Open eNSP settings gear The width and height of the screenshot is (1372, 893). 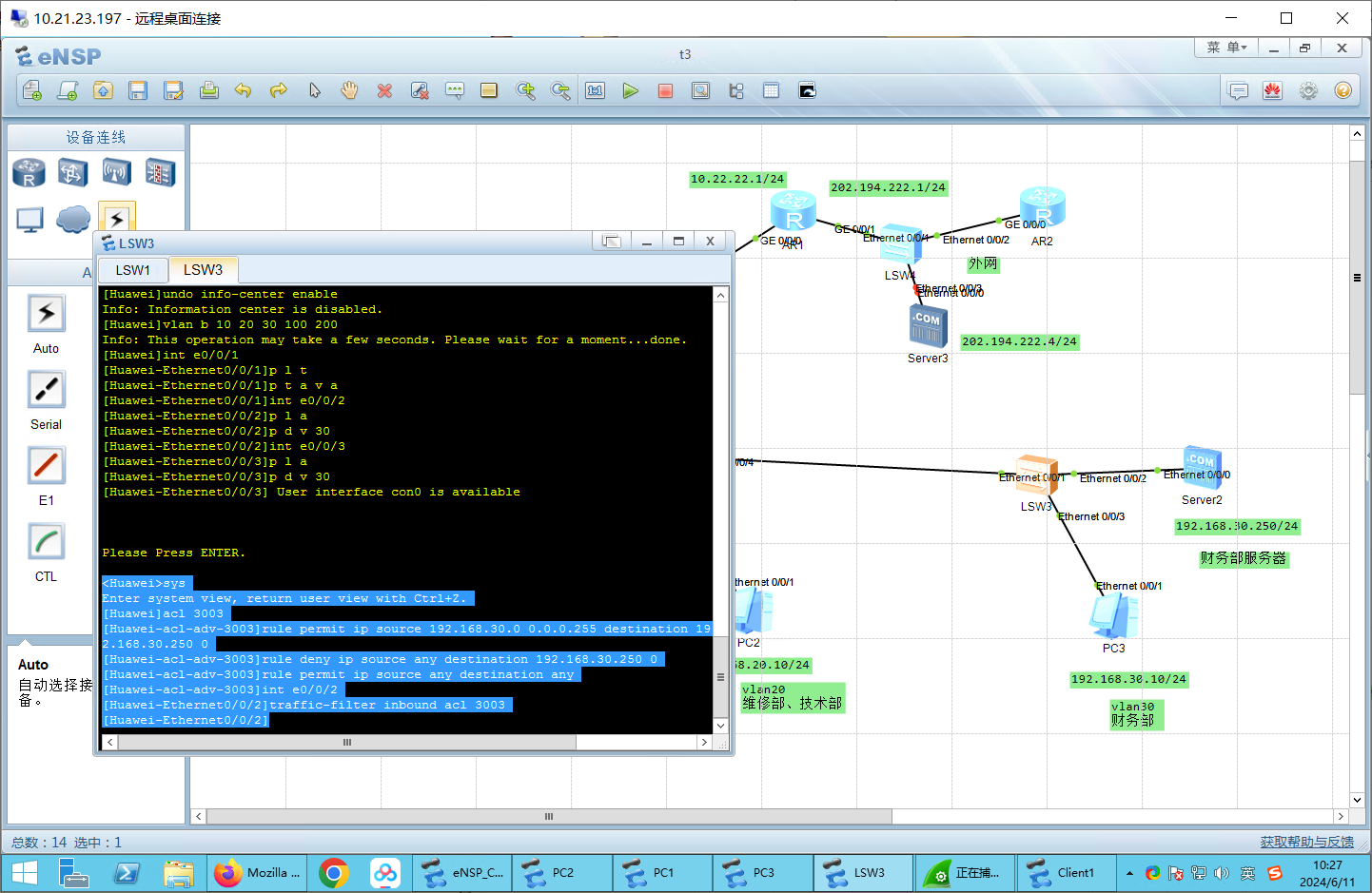(x=1308, y=90)
